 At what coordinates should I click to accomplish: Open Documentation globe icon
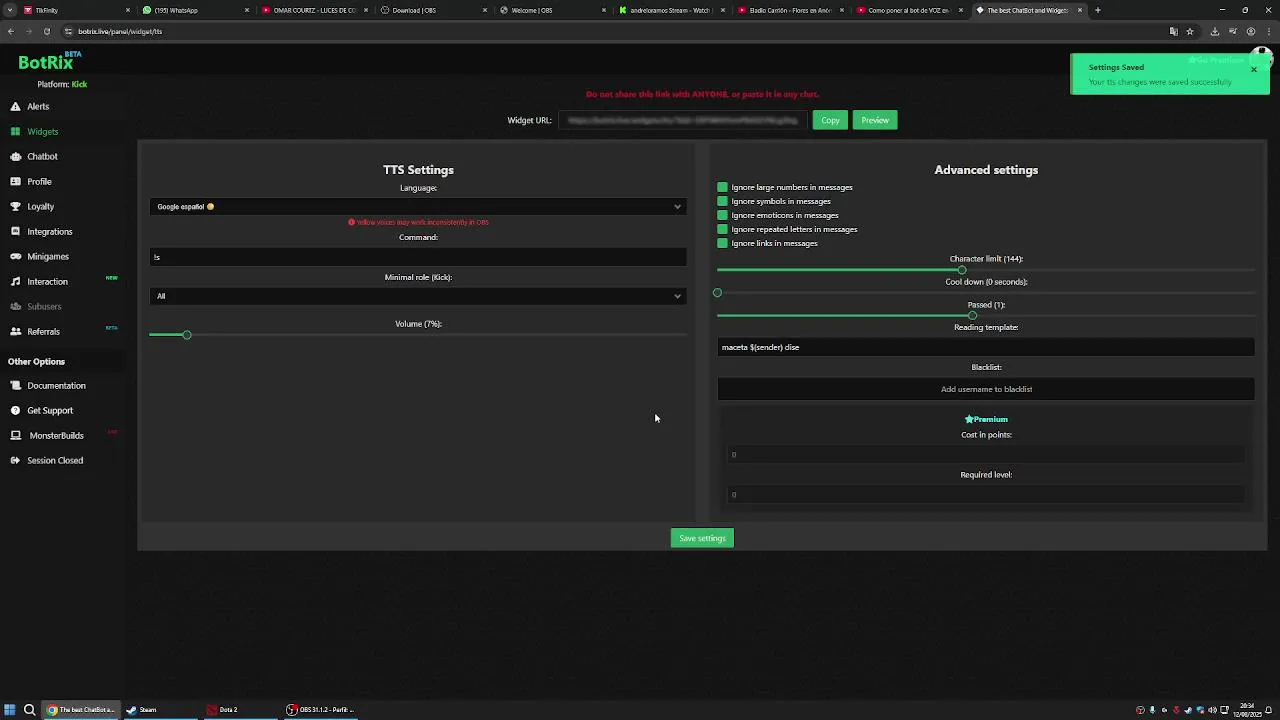tap(16, 385)
